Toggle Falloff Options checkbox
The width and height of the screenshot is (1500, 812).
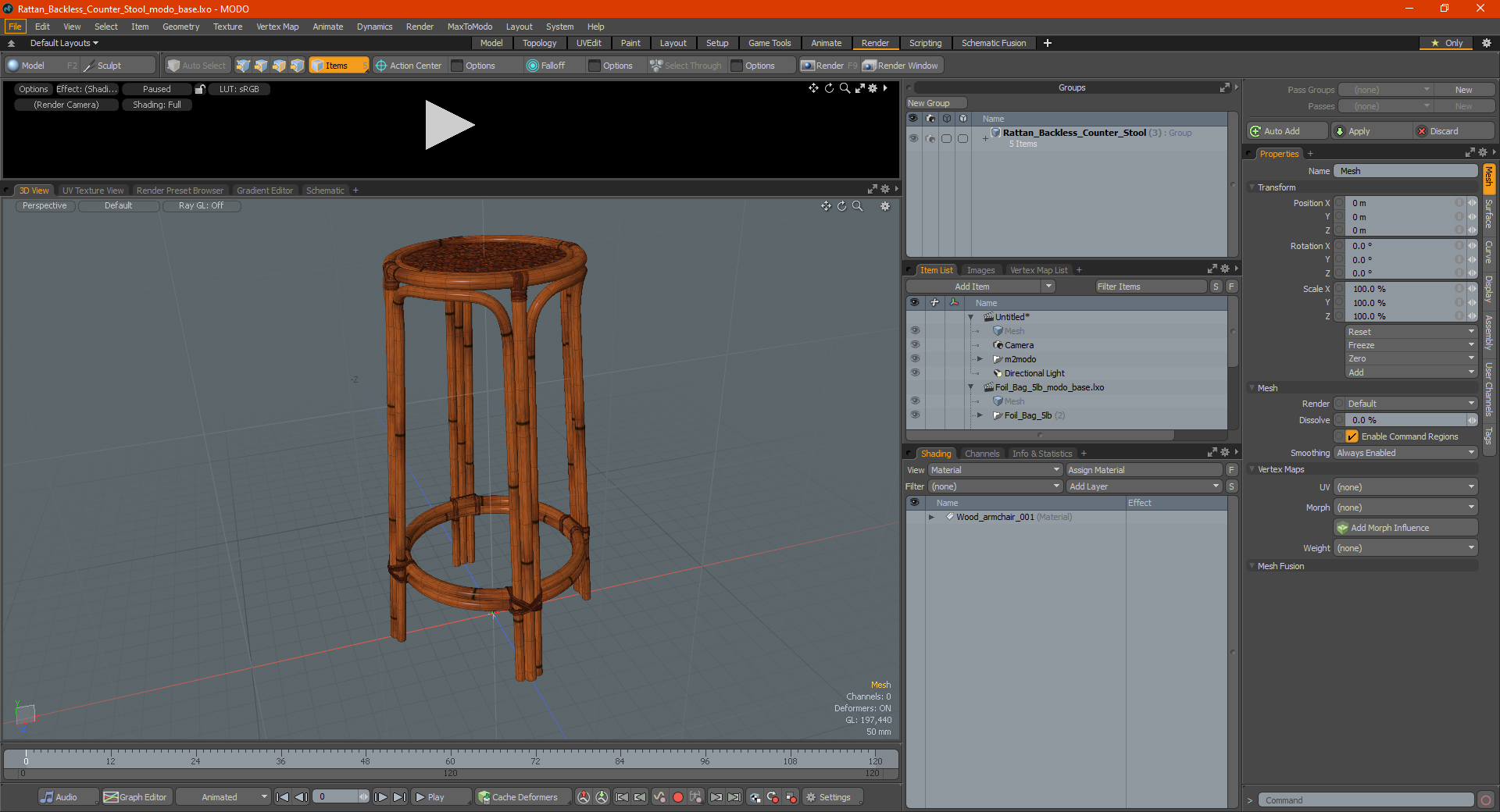click(595, 66)
